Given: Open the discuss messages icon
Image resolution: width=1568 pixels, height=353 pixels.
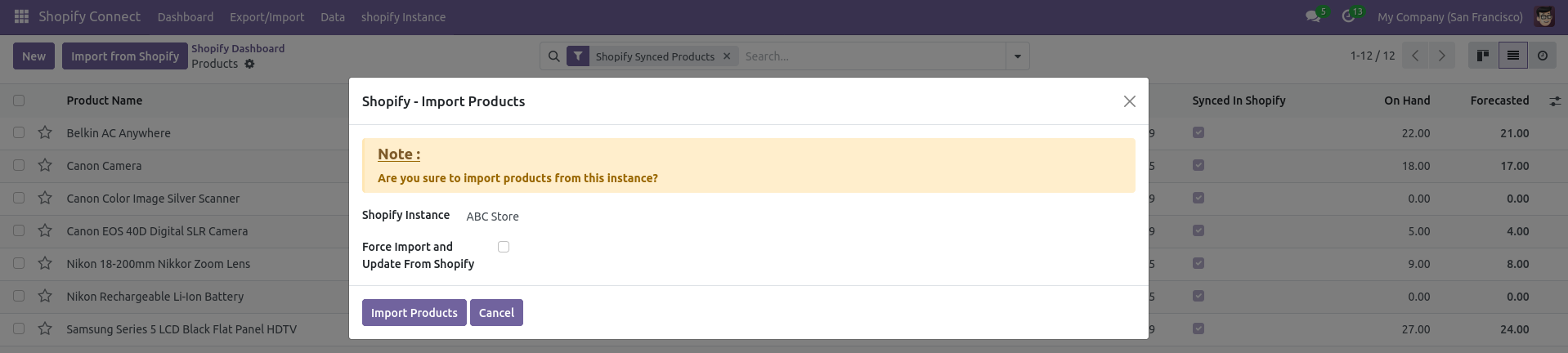Looking at the screenshot, I should click(x=1313, y=16).
